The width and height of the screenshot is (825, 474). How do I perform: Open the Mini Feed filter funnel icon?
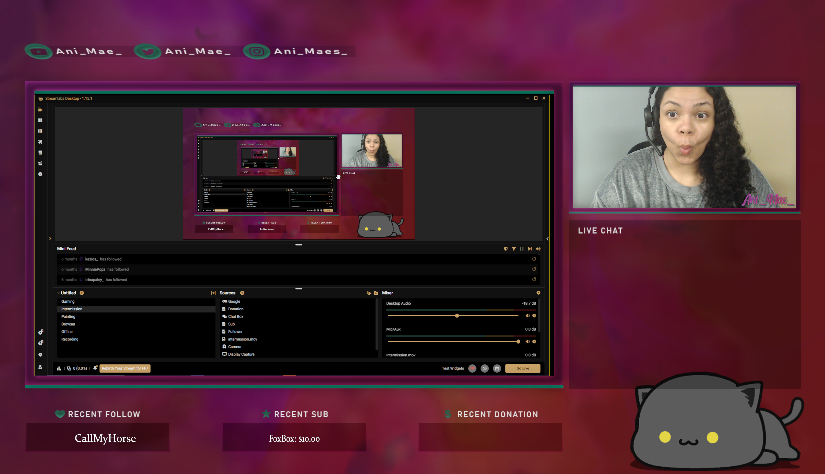coord(514,249)
